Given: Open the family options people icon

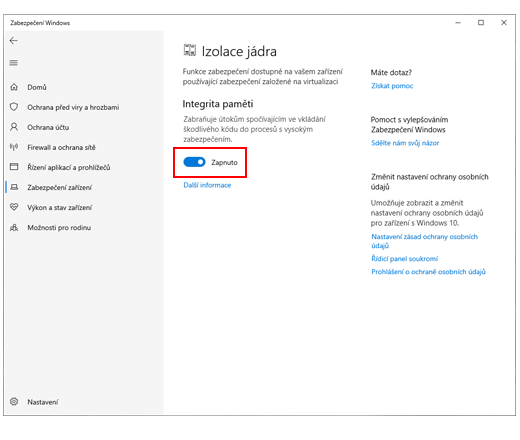Looking at the screenshot, I should click(14, 228).
